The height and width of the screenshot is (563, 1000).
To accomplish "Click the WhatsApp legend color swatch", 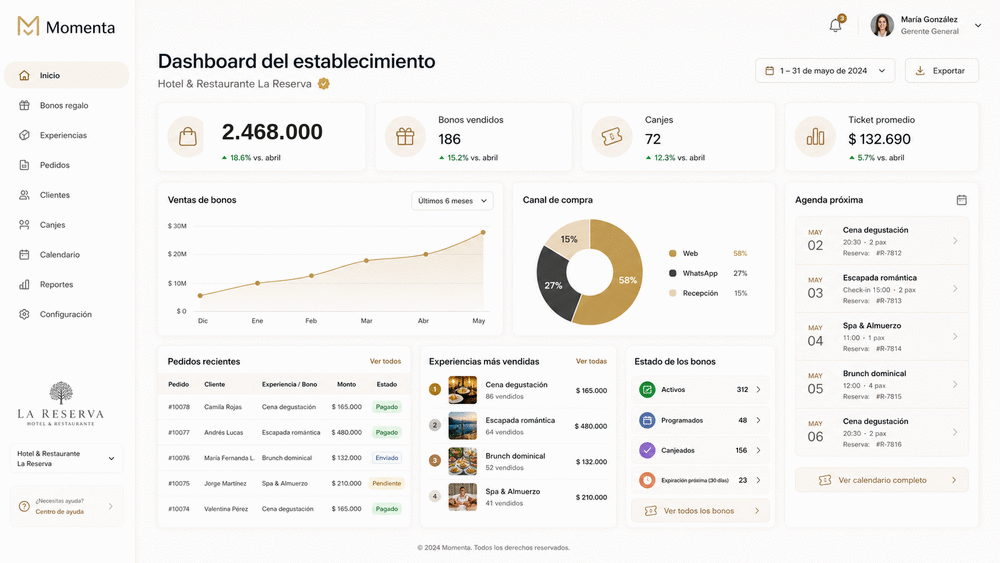I will pyautogui.click(x=672, y=274).
